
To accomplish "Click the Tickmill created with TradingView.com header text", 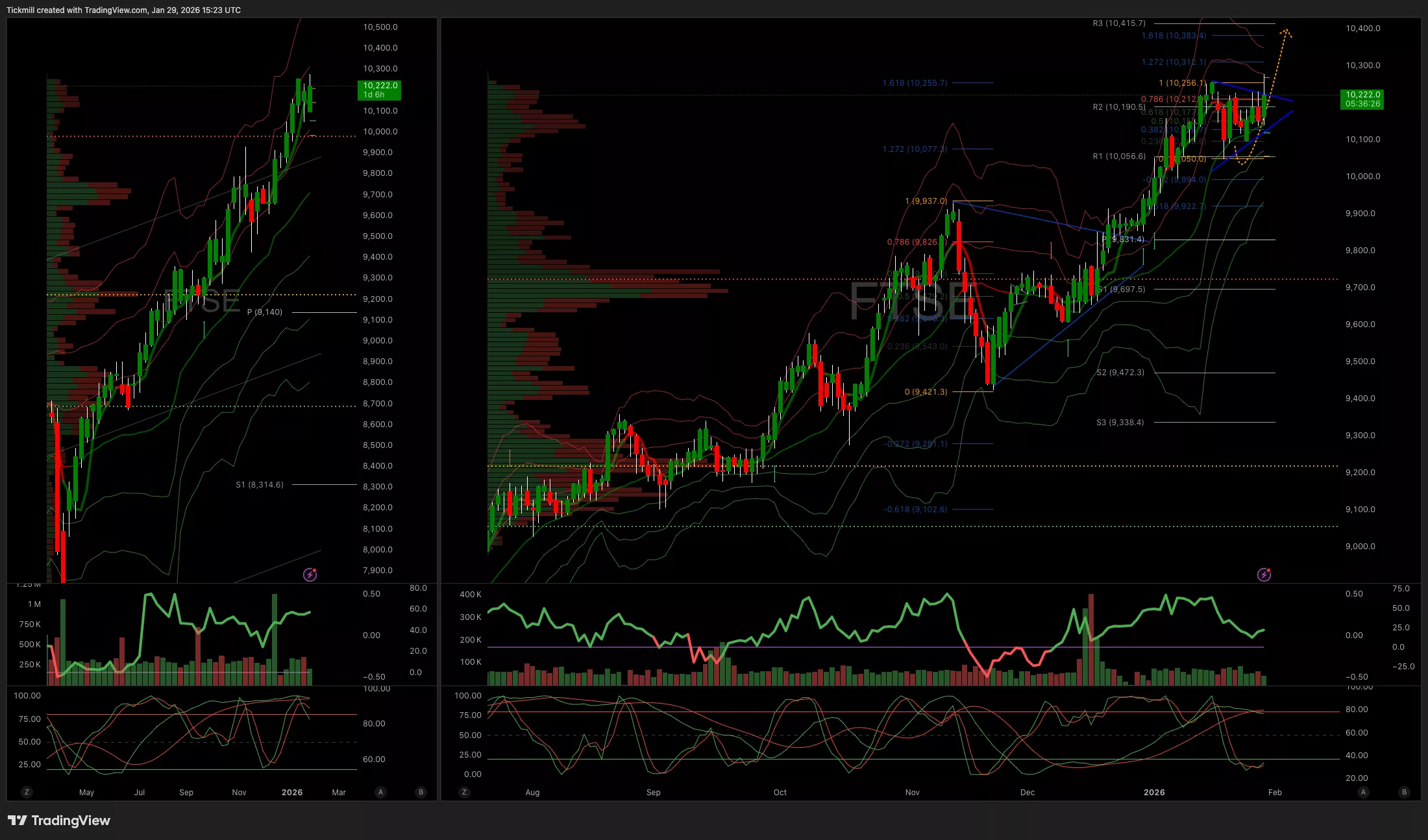I will [123, 10].
